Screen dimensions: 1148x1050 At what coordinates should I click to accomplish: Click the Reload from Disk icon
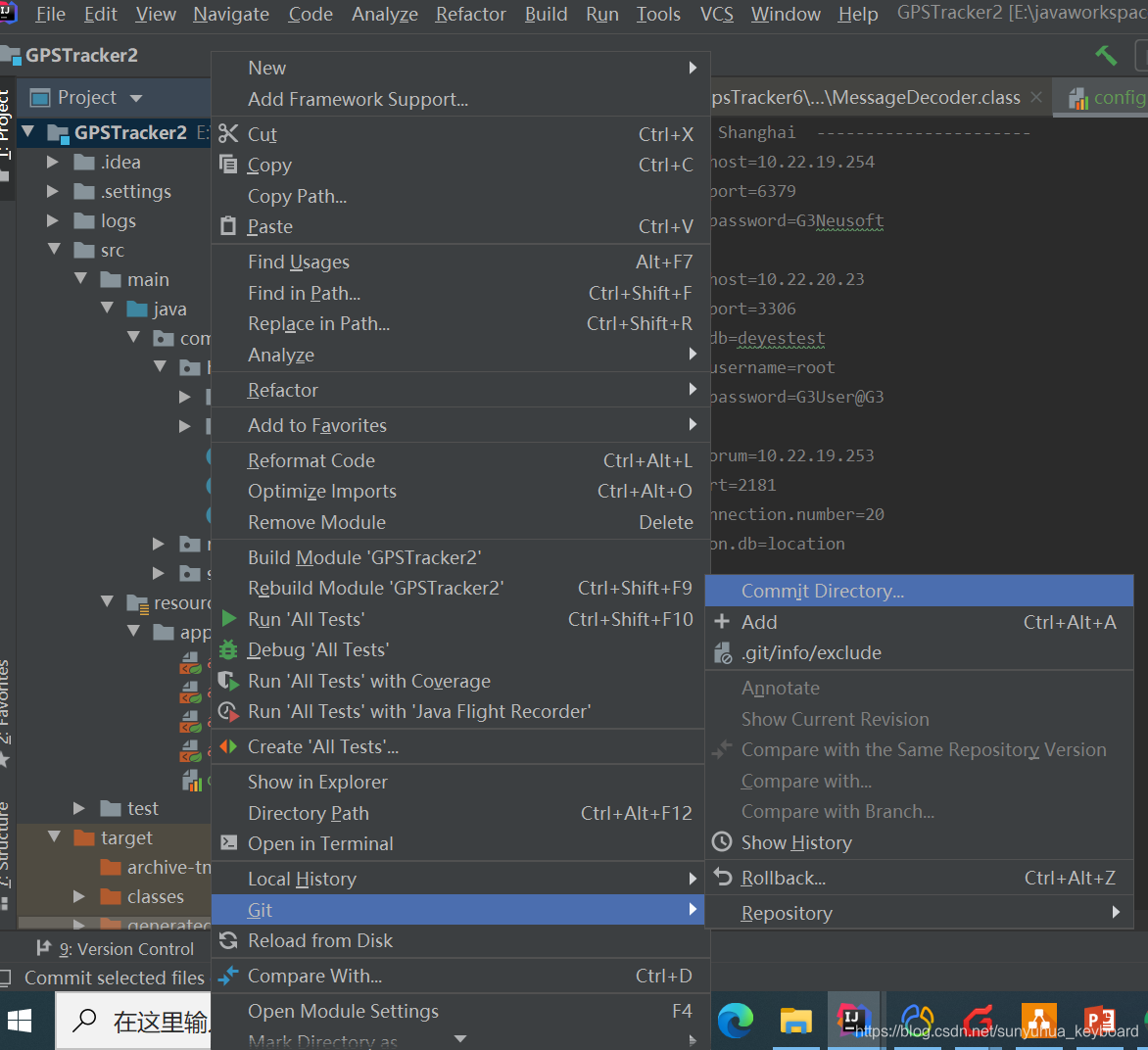click(x=228, y=940)
